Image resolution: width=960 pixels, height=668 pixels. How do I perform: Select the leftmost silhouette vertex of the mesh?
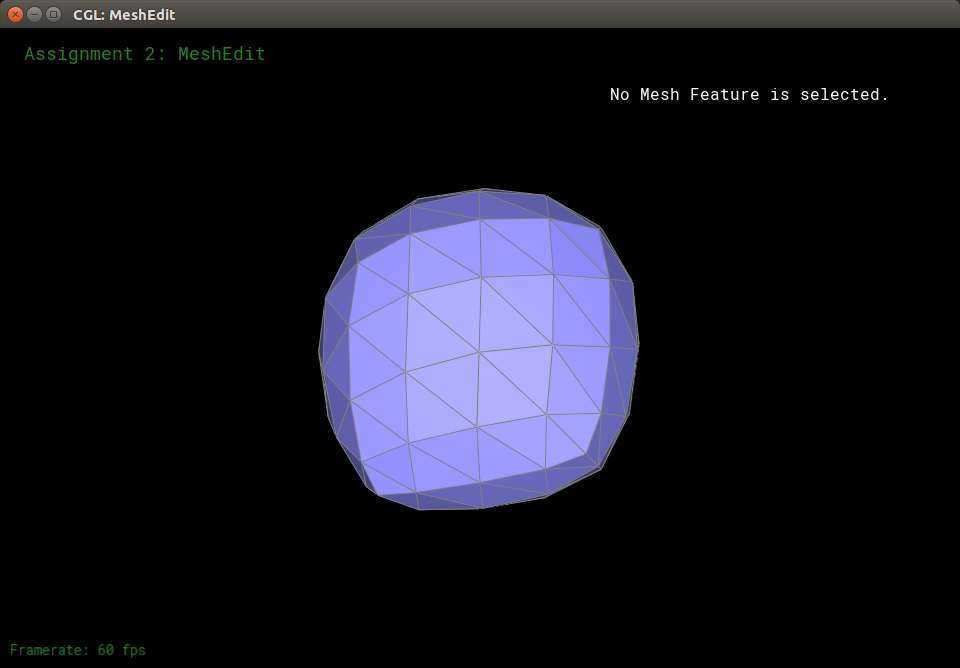(x=319, y=352)
